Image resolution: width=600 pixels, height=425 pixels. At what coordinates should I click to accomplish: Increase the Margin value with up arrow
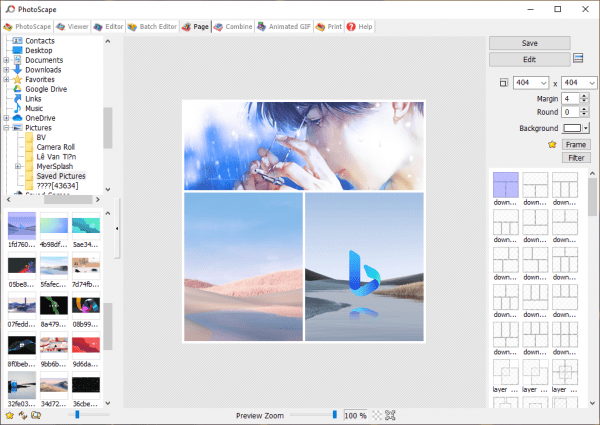584,96
